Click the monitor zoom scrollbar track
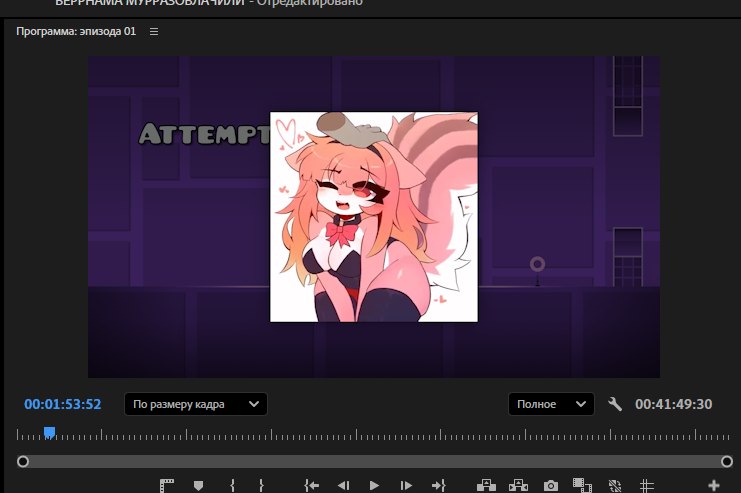The width and height of the screenshot is (741, 493). pyautogui.click(x=375, y=461)
